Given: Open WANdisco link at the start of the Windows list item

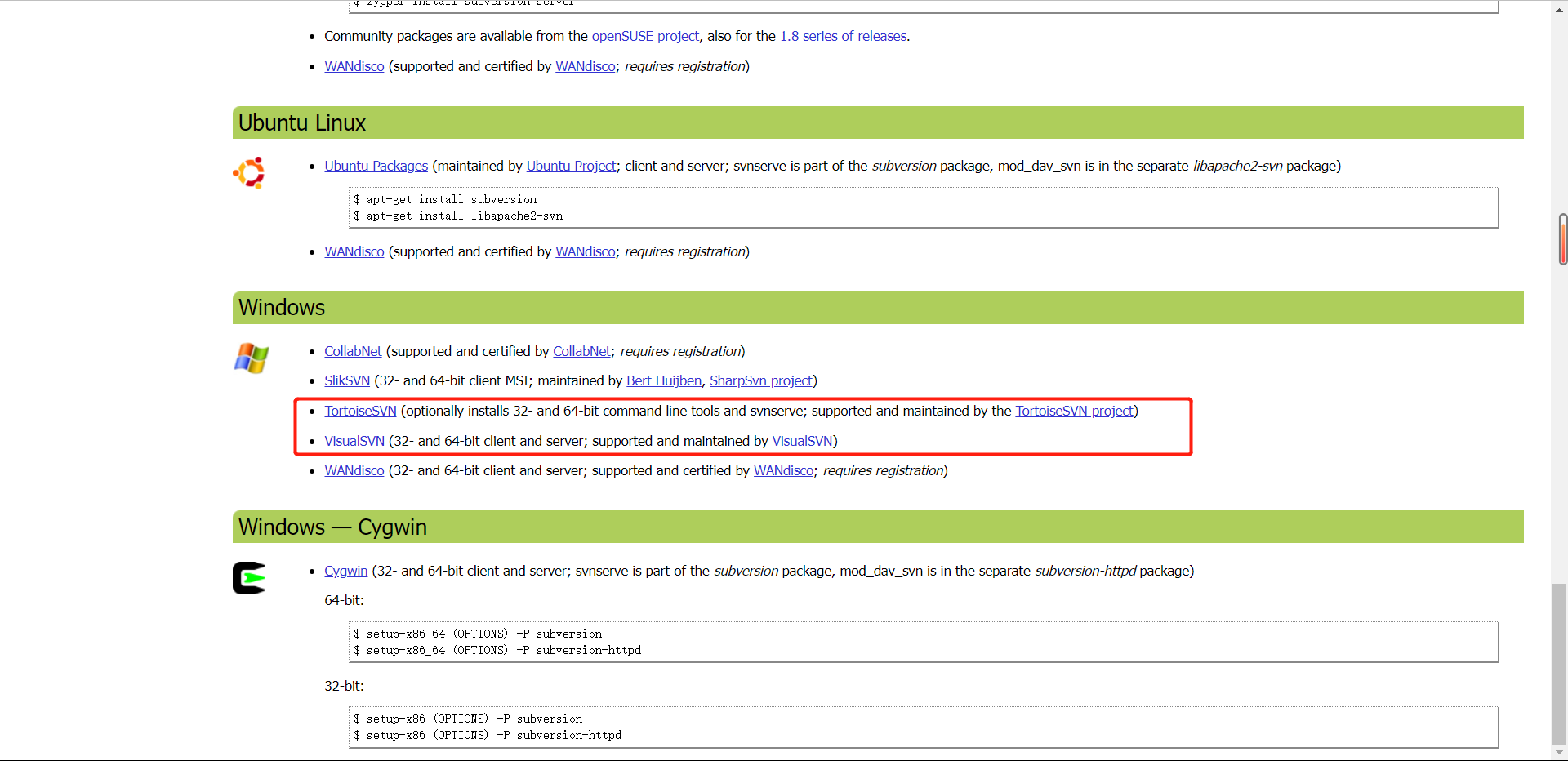Looking at the screenshot, I should pos(354,470).
